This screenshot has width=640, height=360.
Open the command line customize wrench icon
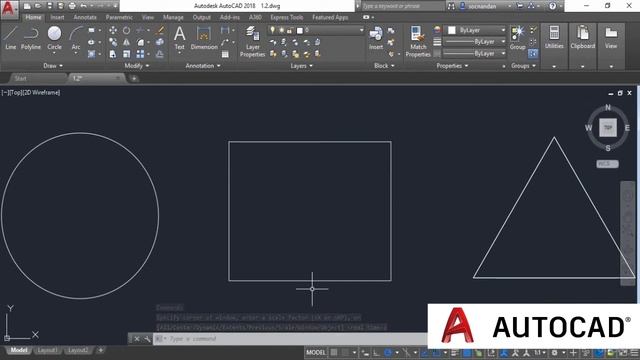147,339
